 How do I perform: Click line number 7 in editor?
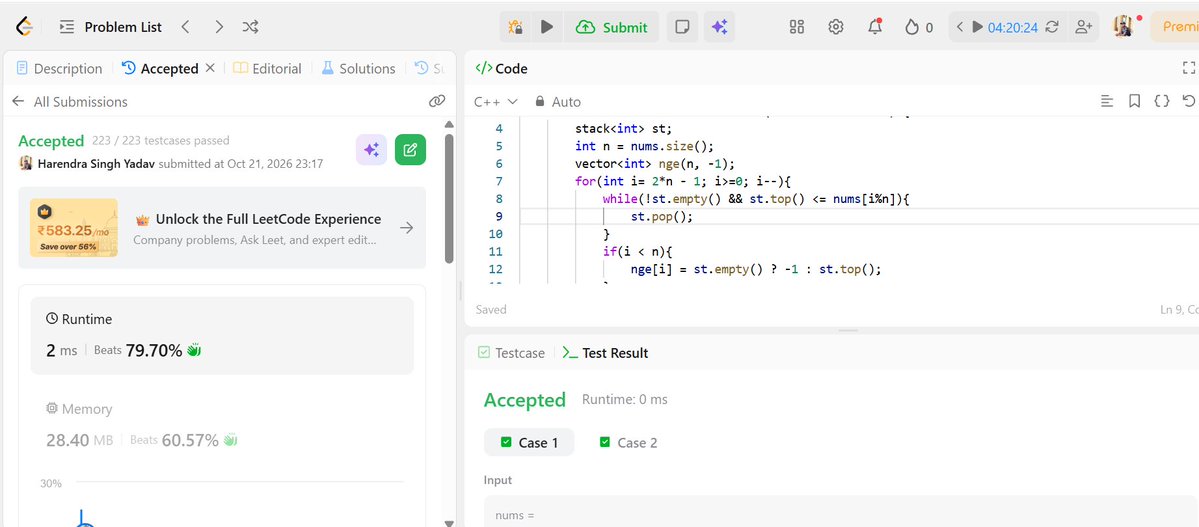[499, 181]
